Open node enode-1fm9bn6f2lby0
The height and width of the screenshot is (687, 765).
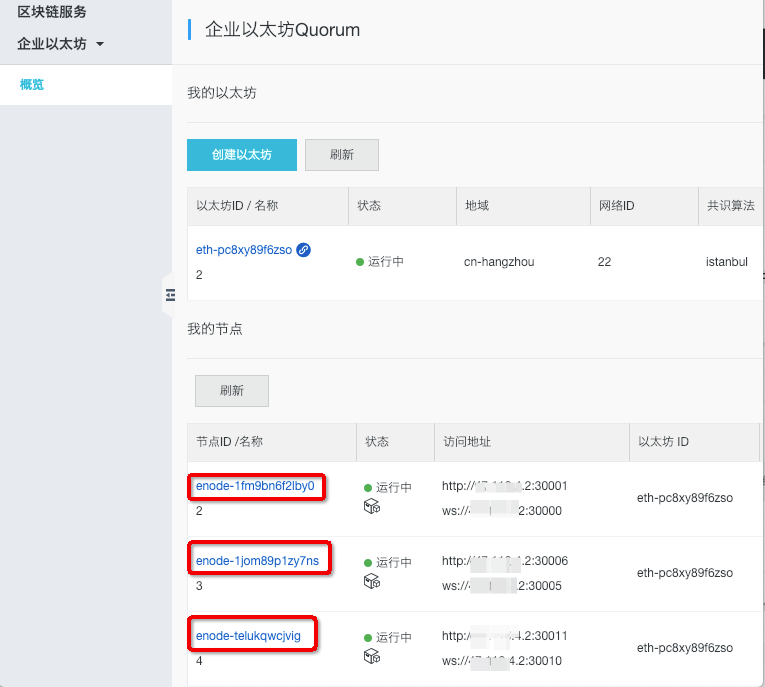coord(255,486)
